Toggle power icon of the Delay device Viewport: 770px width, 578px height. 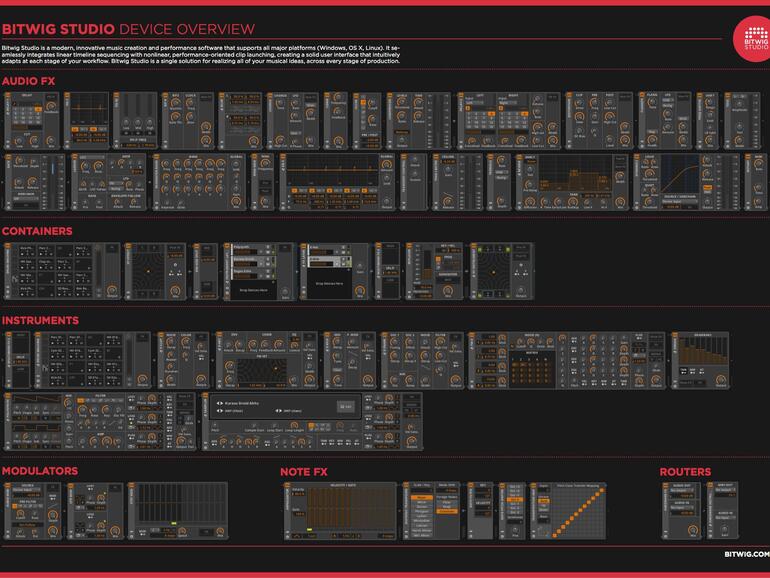tap(7, 95)
